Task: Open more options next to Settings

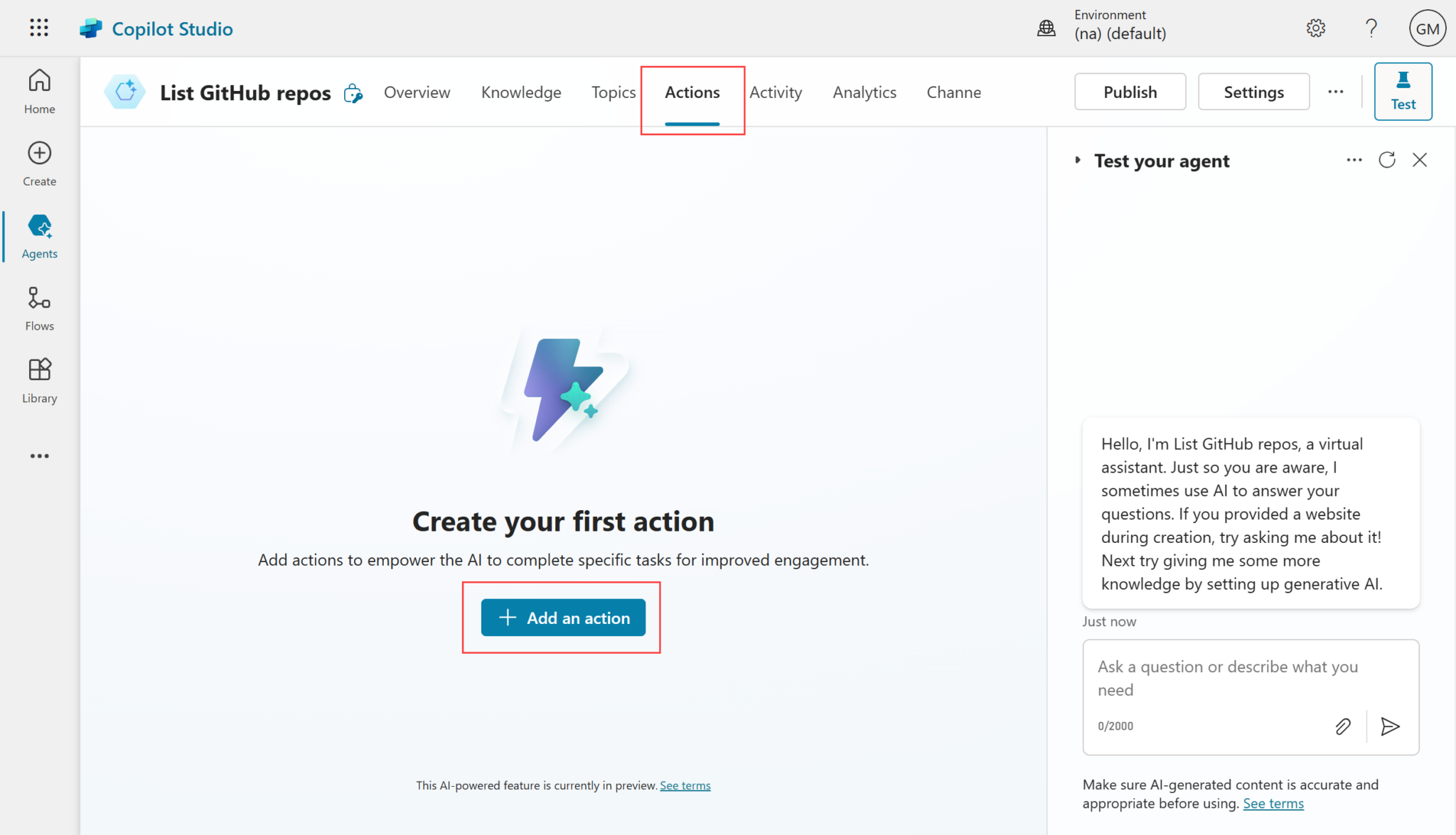Action: 1336,92
